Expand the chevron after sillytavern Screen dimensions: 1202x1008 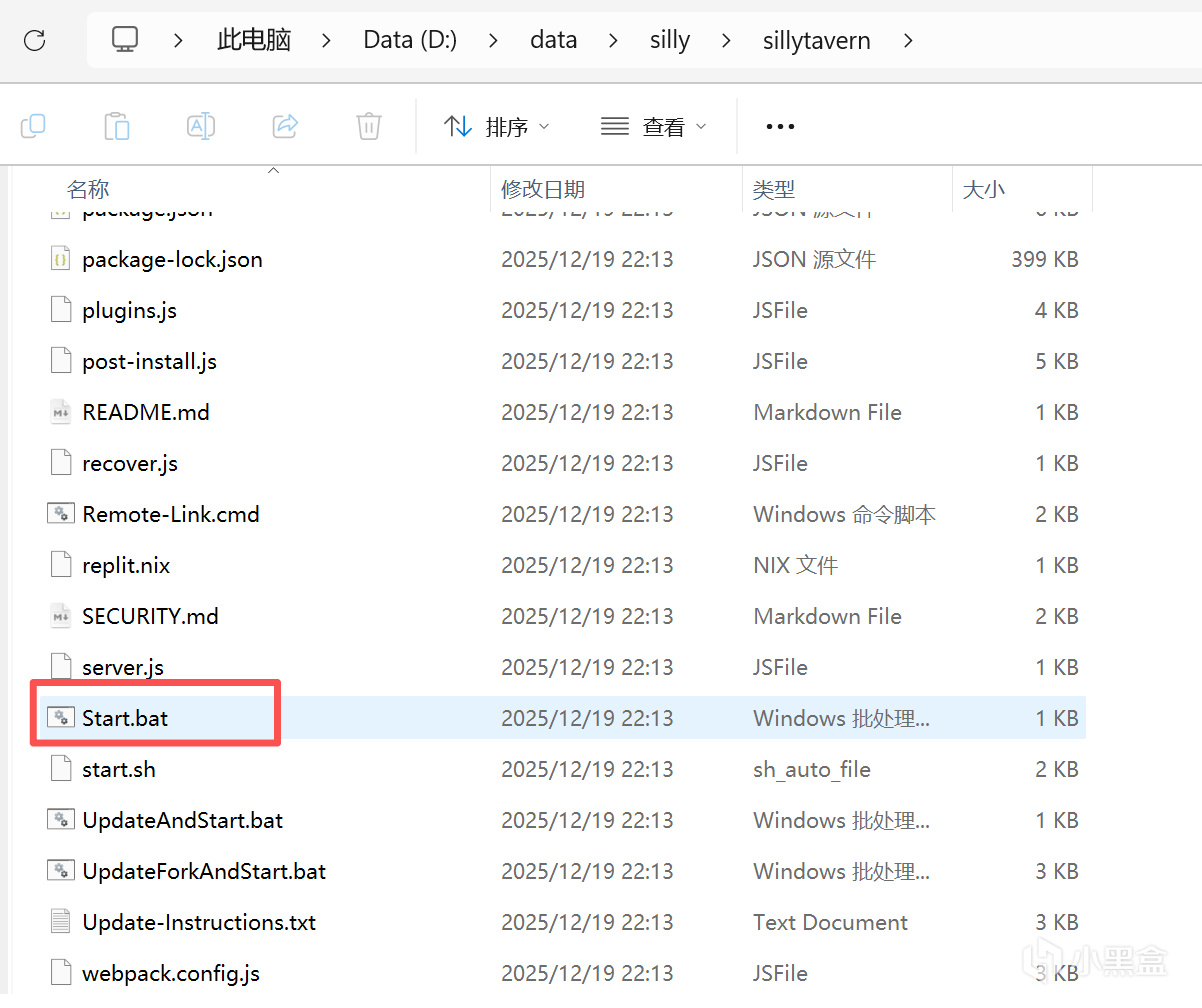907,40
